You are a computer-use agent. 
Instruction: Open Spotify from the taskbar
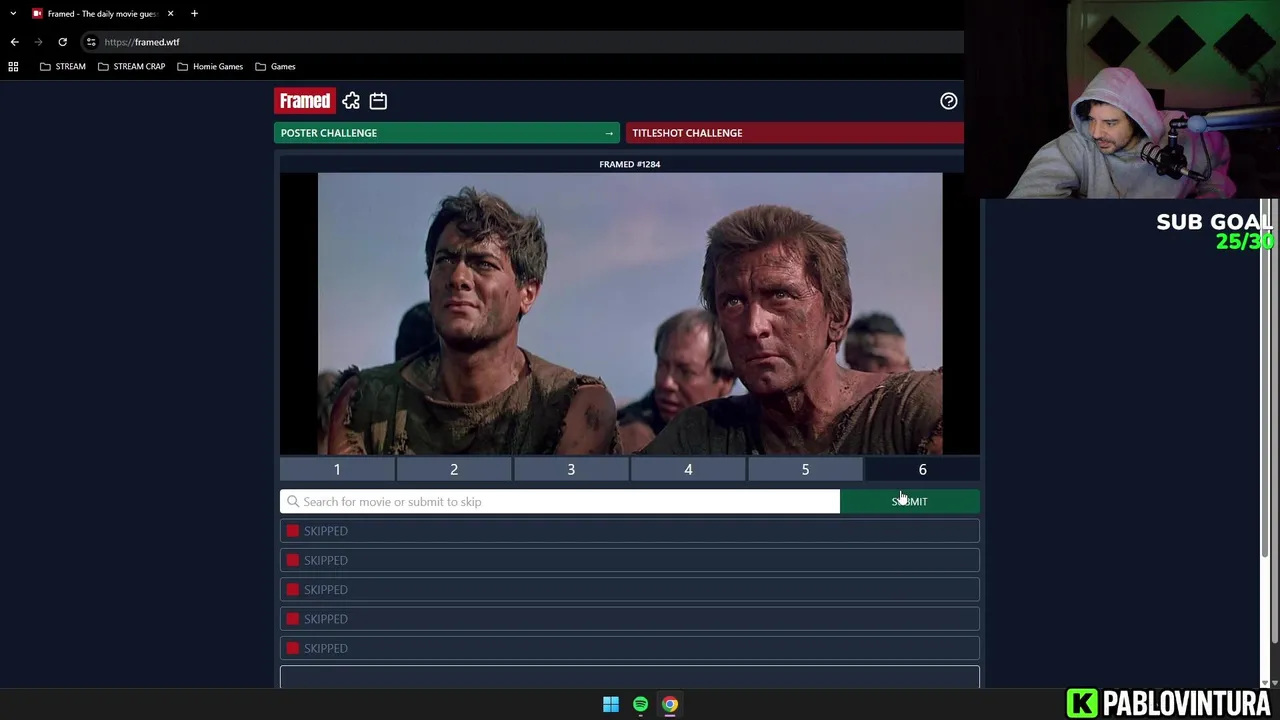pos(641,704)
